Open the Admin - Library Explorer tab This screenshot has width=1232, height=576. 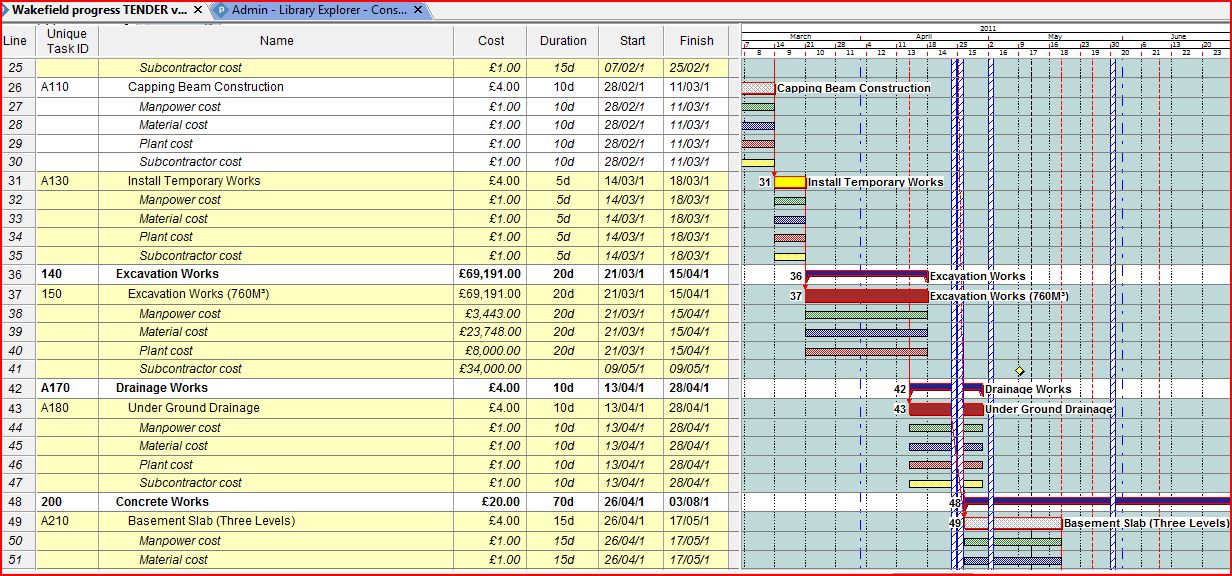click(x=319, y=10)
